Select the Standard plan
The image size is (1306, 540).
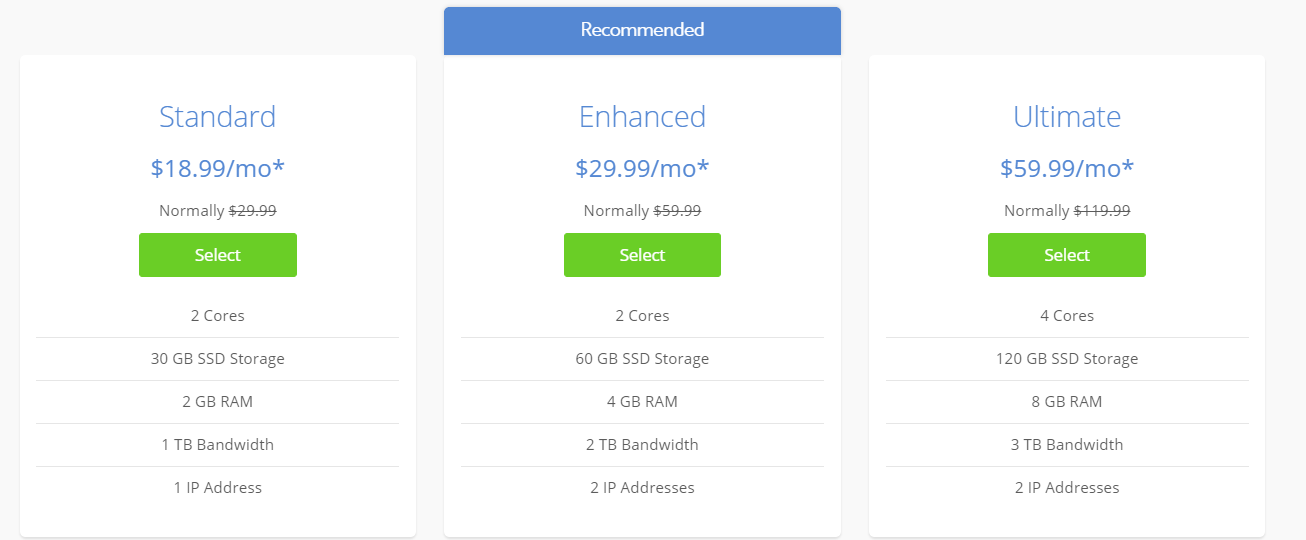click(217, 255)
